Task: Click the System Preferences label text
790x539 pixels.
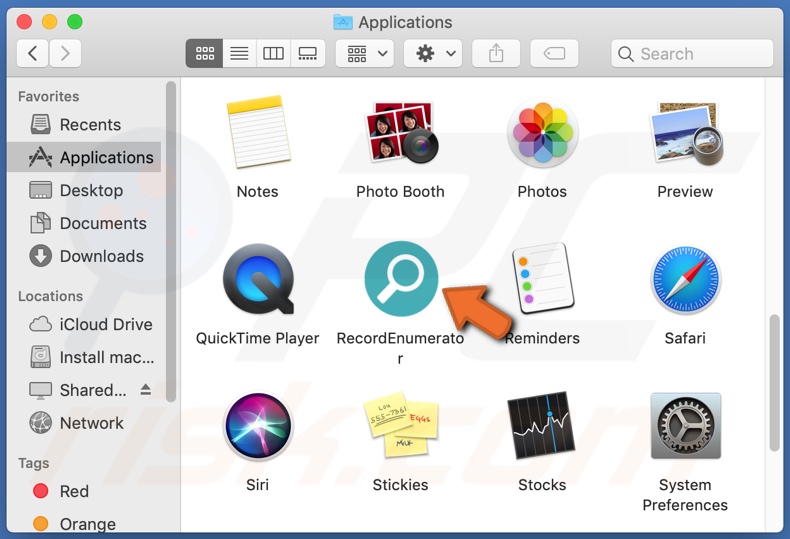Action: click(x=685, y=495)
